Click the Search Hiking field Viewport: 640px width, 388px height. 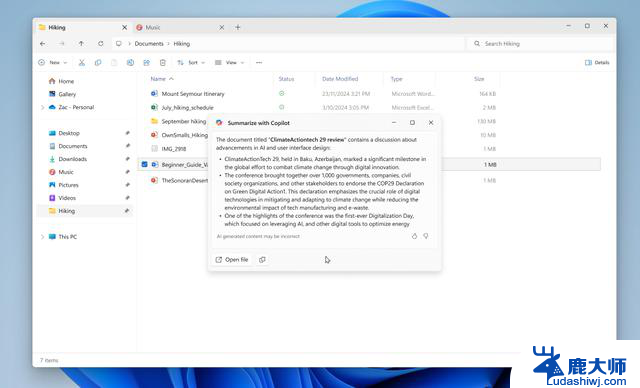541,44
